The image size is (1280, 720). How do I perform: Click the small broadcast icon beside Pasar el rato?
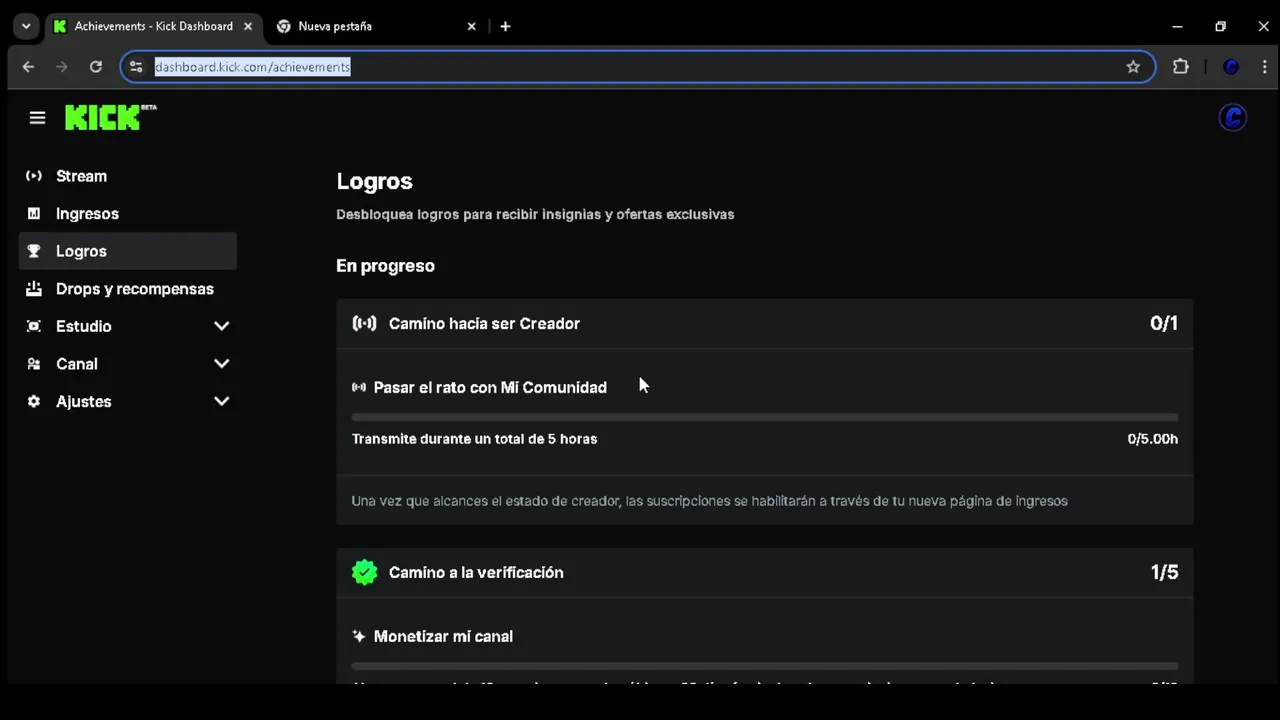[x=359, y=387]
